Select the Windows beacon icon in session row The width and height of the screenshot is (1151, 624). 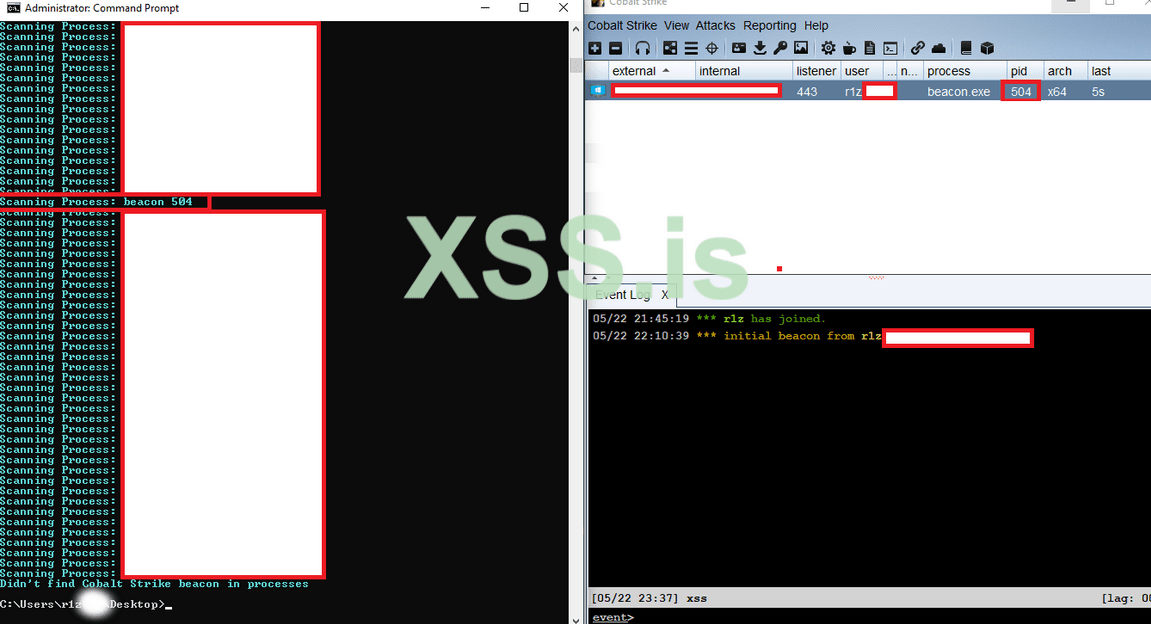click(x=598, y=91)
